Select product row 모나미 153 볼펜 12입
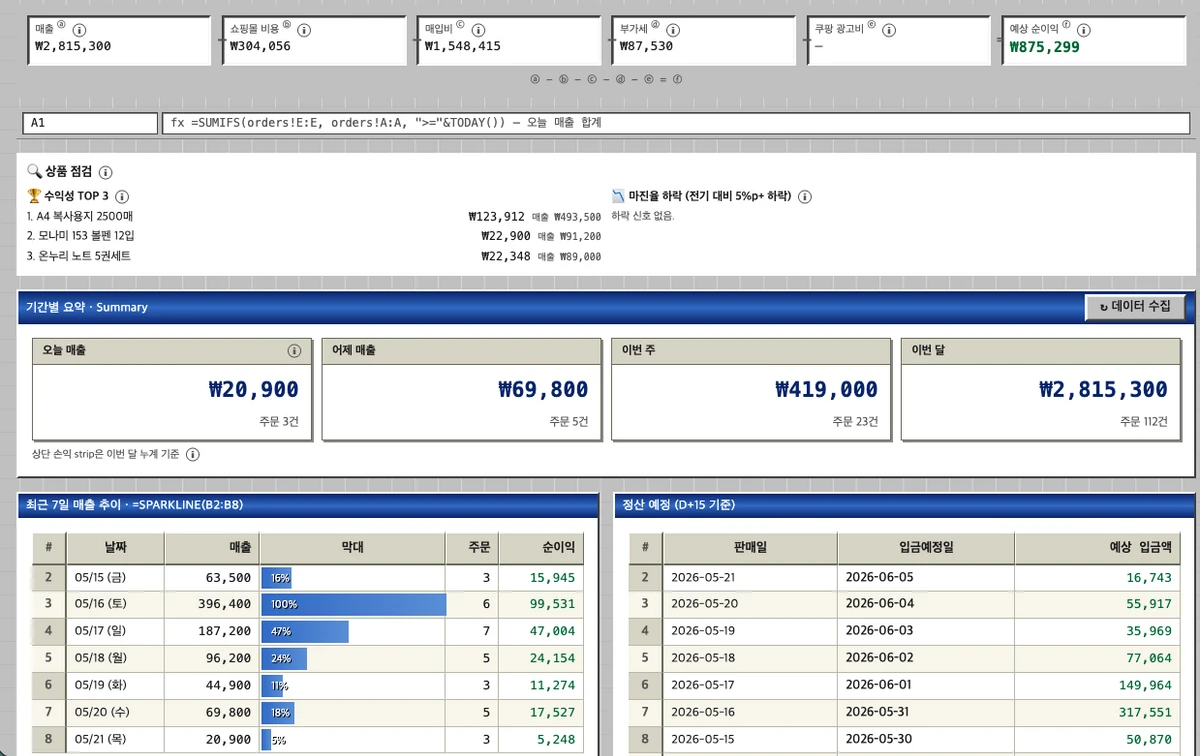 (314, 236)
